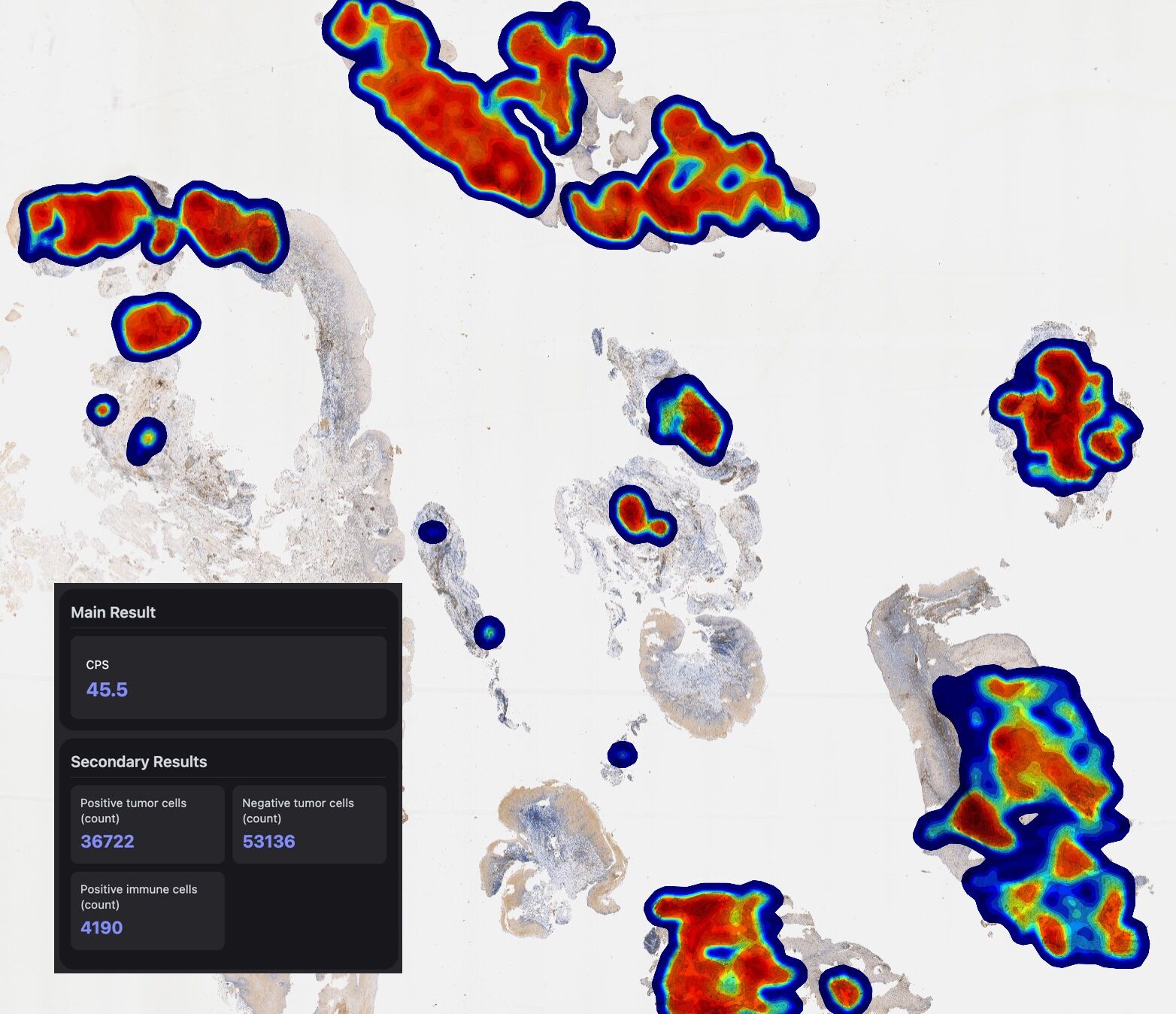Click the "Main Result" heading
The height and width of the screenshot is (1014, 1176).
(113, 612)
